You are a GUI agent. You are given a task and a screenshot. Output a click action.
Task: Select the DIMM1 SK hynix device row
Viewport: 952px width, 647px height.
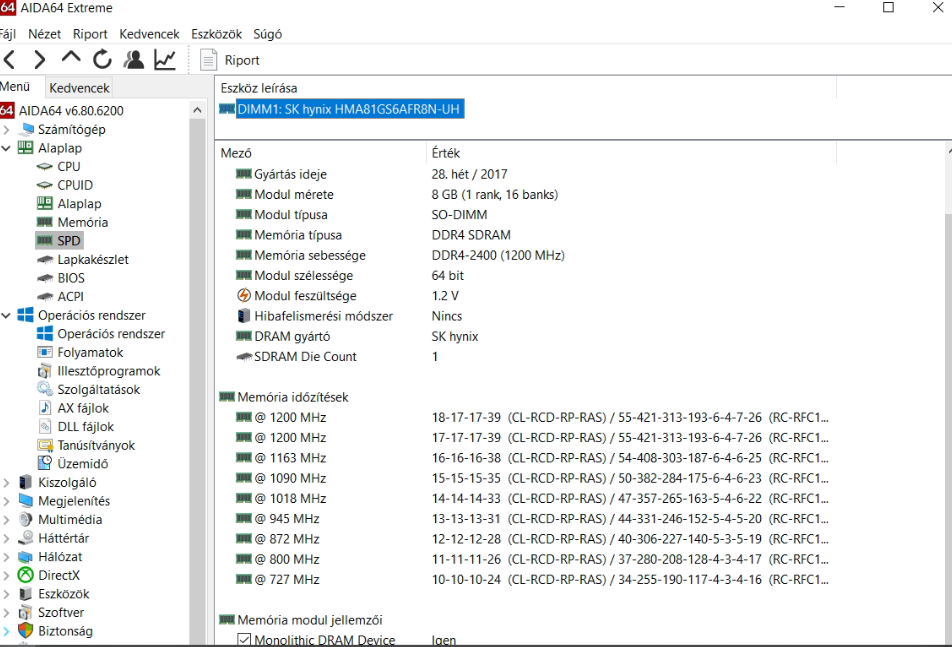click(x=342, y=109)
